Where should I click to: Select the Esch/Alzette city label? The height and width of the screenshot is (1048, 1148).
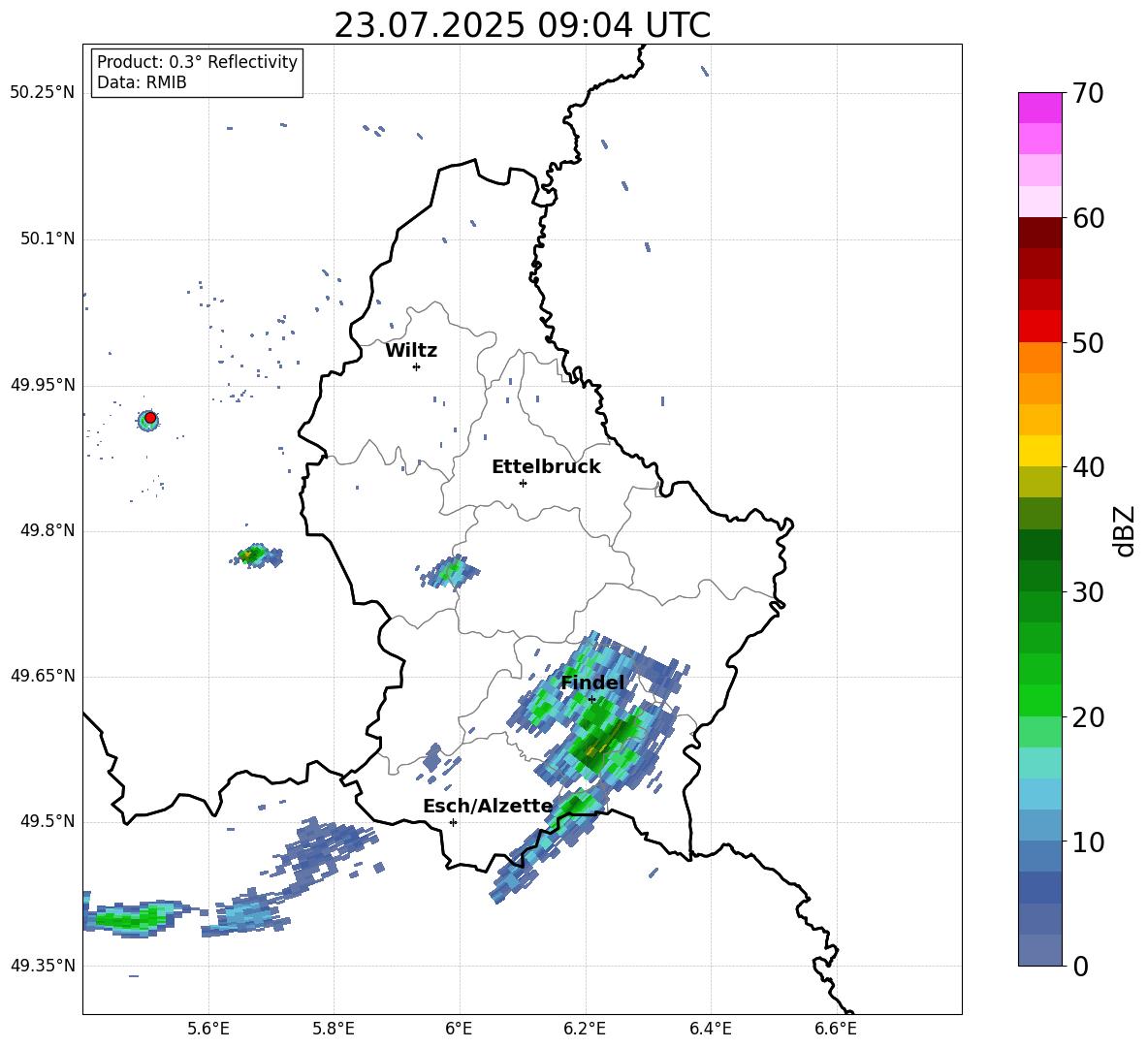488,806
